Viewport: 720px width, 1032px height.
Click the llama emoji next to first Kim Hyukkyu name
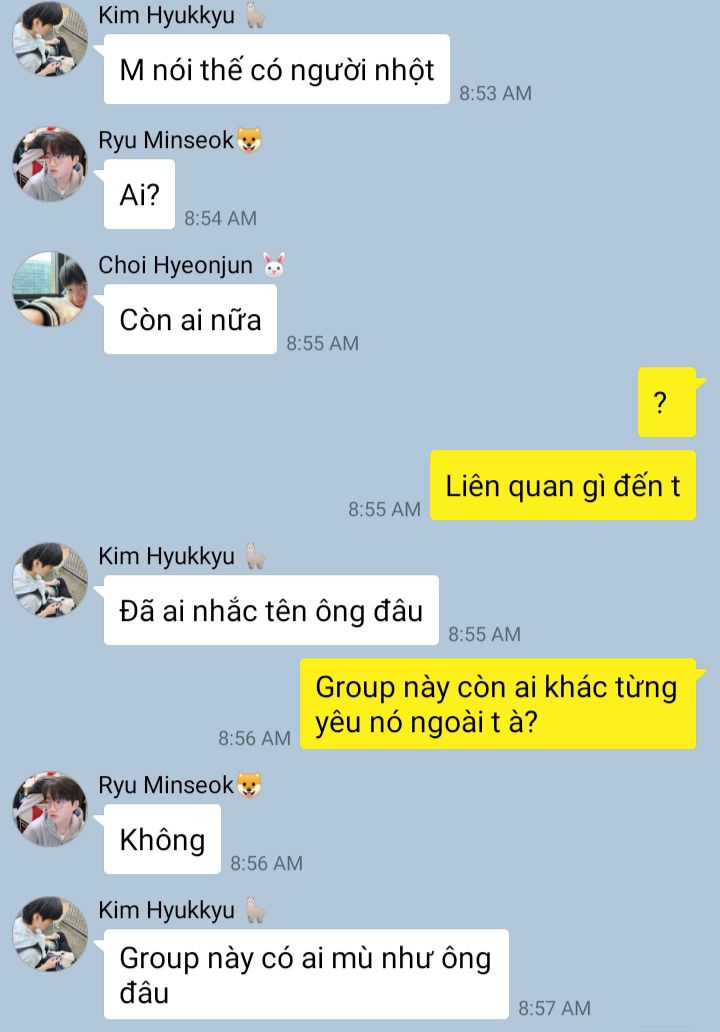255,15
